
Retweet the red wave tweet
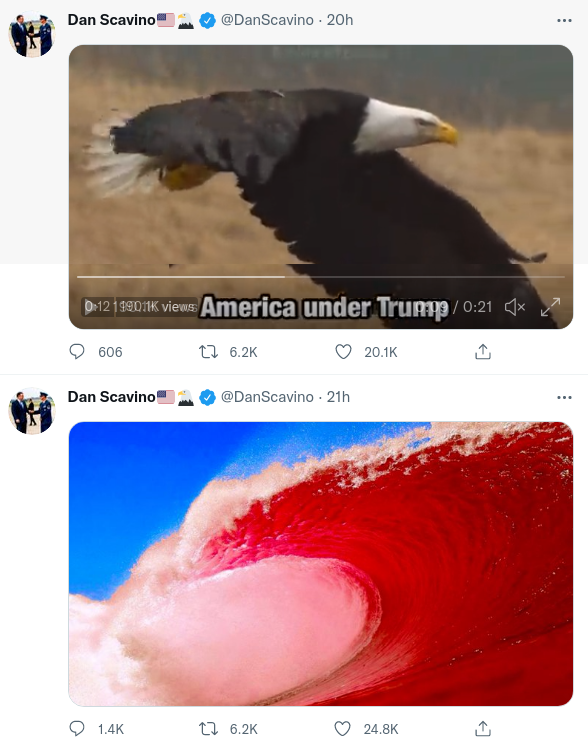pos(208,729)
